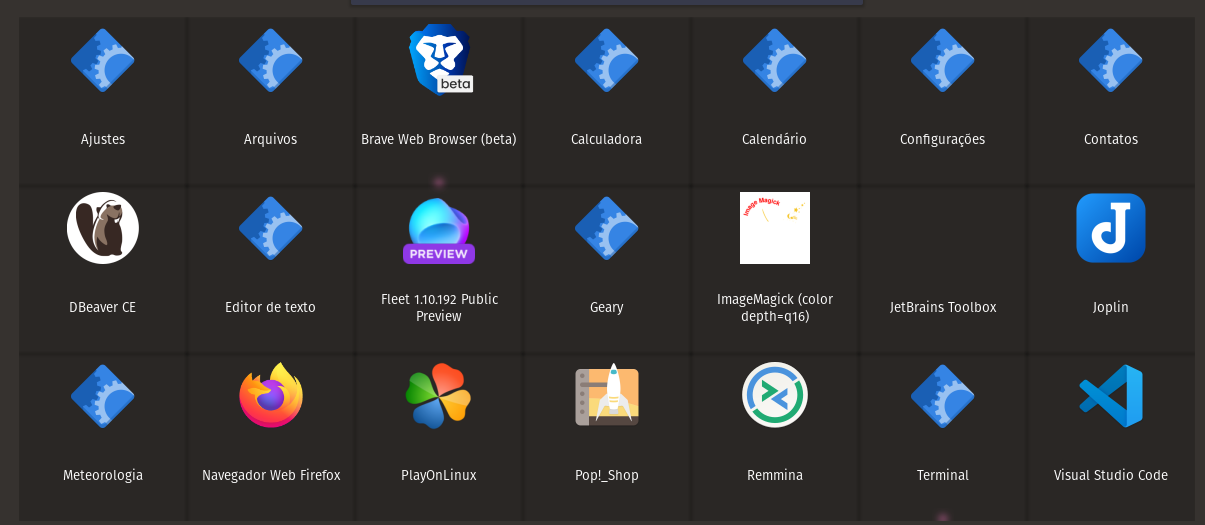Click the "Pop!_Shop" label
Screen dimensions: 1205x525
(x=607, y=475)
